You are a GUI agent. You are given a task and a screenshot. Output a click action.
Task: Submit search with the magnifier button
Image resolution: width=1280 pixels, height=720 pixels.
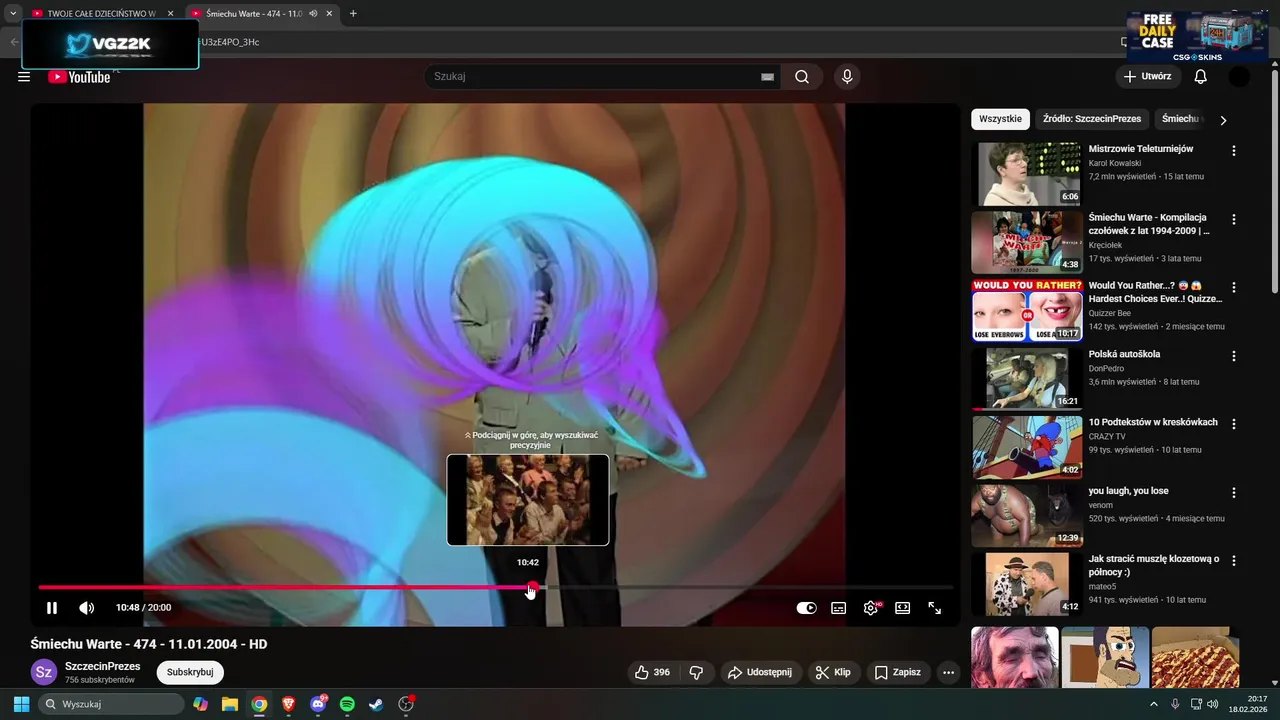click(802, 77)
